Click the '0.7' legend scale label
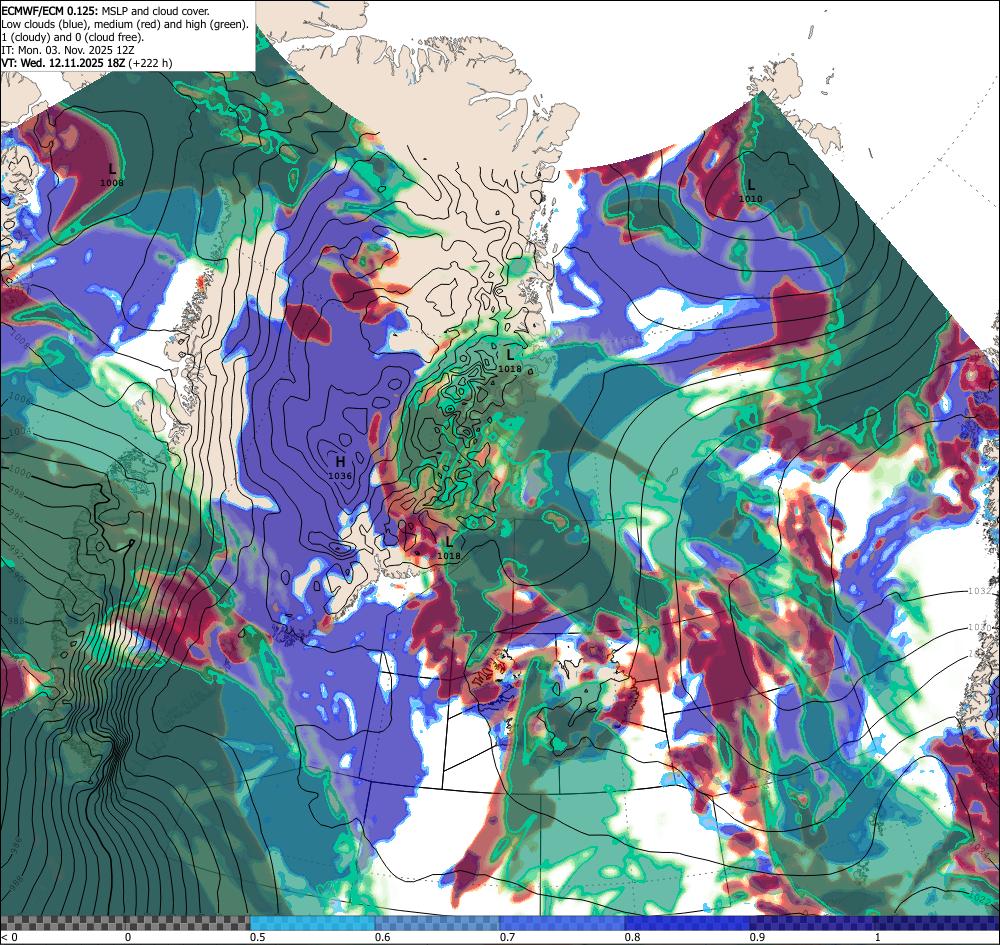The width and height of the screenshot is (1000, 945). coord(508,937)
